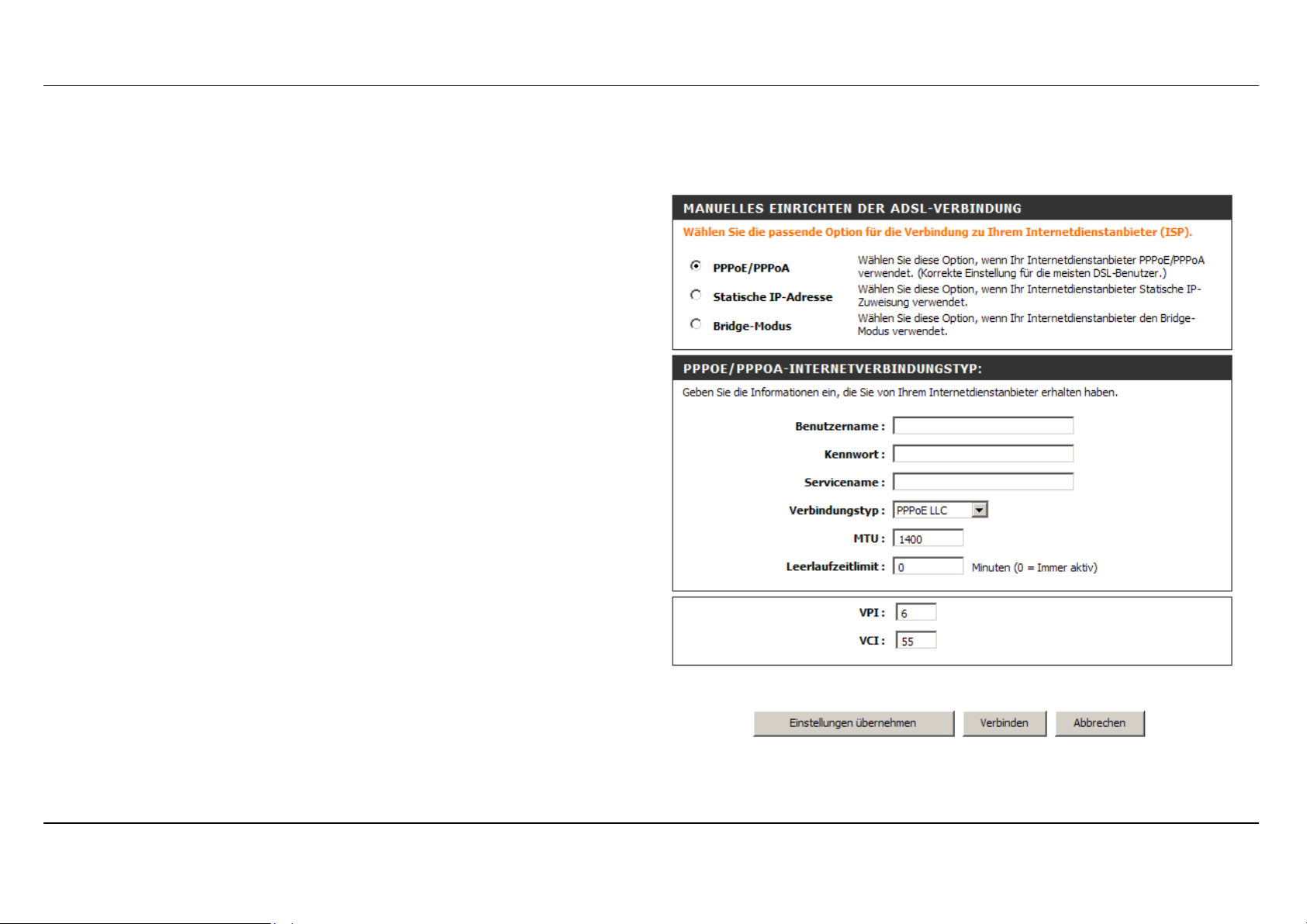The width and height of the screenshot is (1307, 924).
Task: Select the PPPoE/PPPoA radio button
Action: (696, 266)
